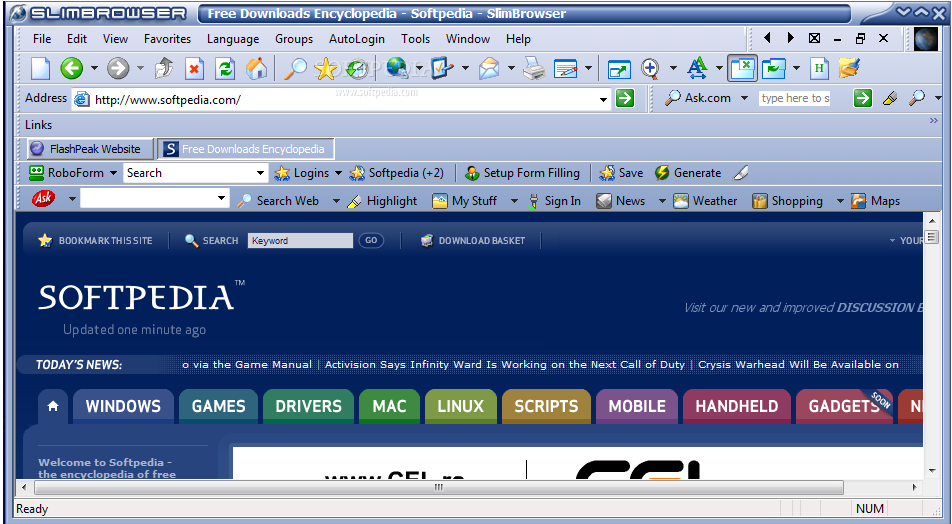Click the RoboForm Save button
The width and height of the screenshot is (952, 524).
[x=621, y=173]
